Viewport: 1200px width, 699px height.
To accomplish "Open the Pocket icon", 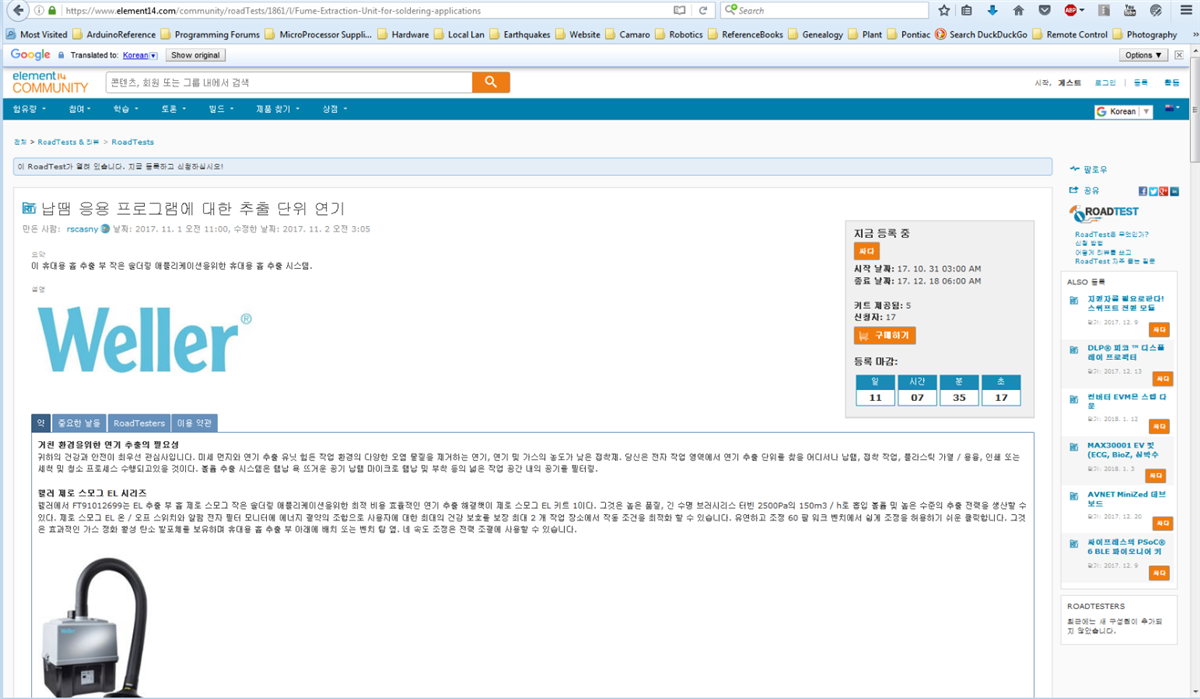I will pos(1045,10).
